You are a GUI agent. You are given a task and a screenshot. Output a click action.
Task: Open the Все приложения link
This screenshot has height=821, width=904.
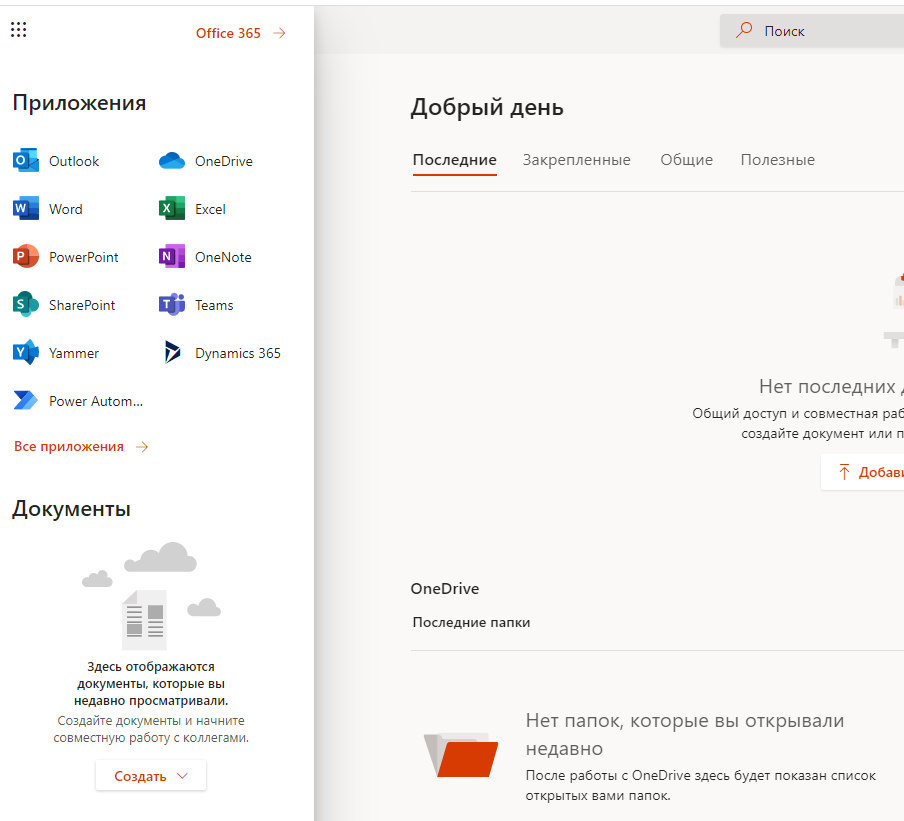tap(69, 446)
